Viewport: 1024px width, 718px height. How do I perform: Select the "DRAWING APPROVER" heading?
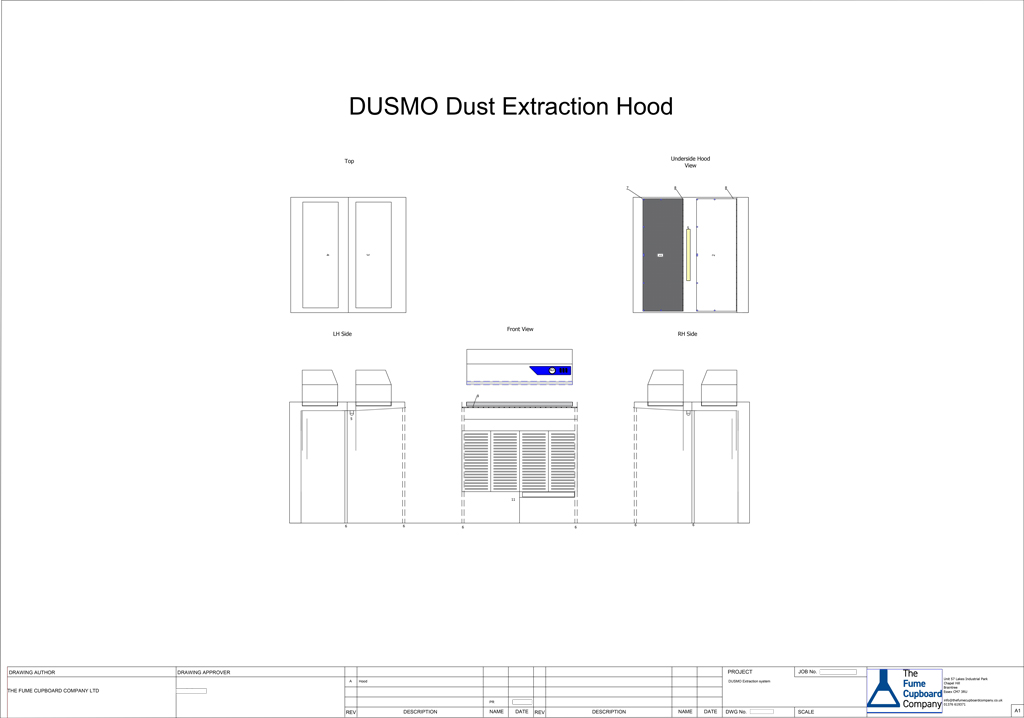coord(204,672)
